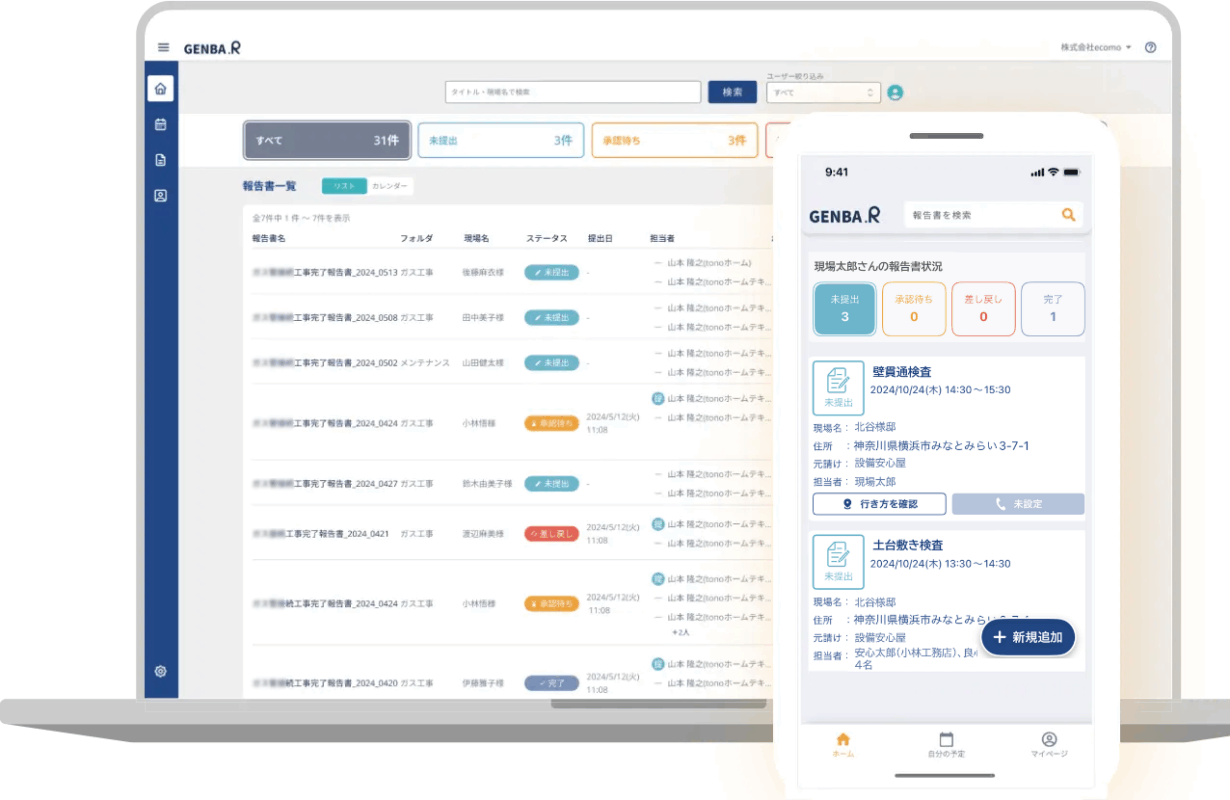Tap the 自分の予定 tab on phone

coord(946,745)
